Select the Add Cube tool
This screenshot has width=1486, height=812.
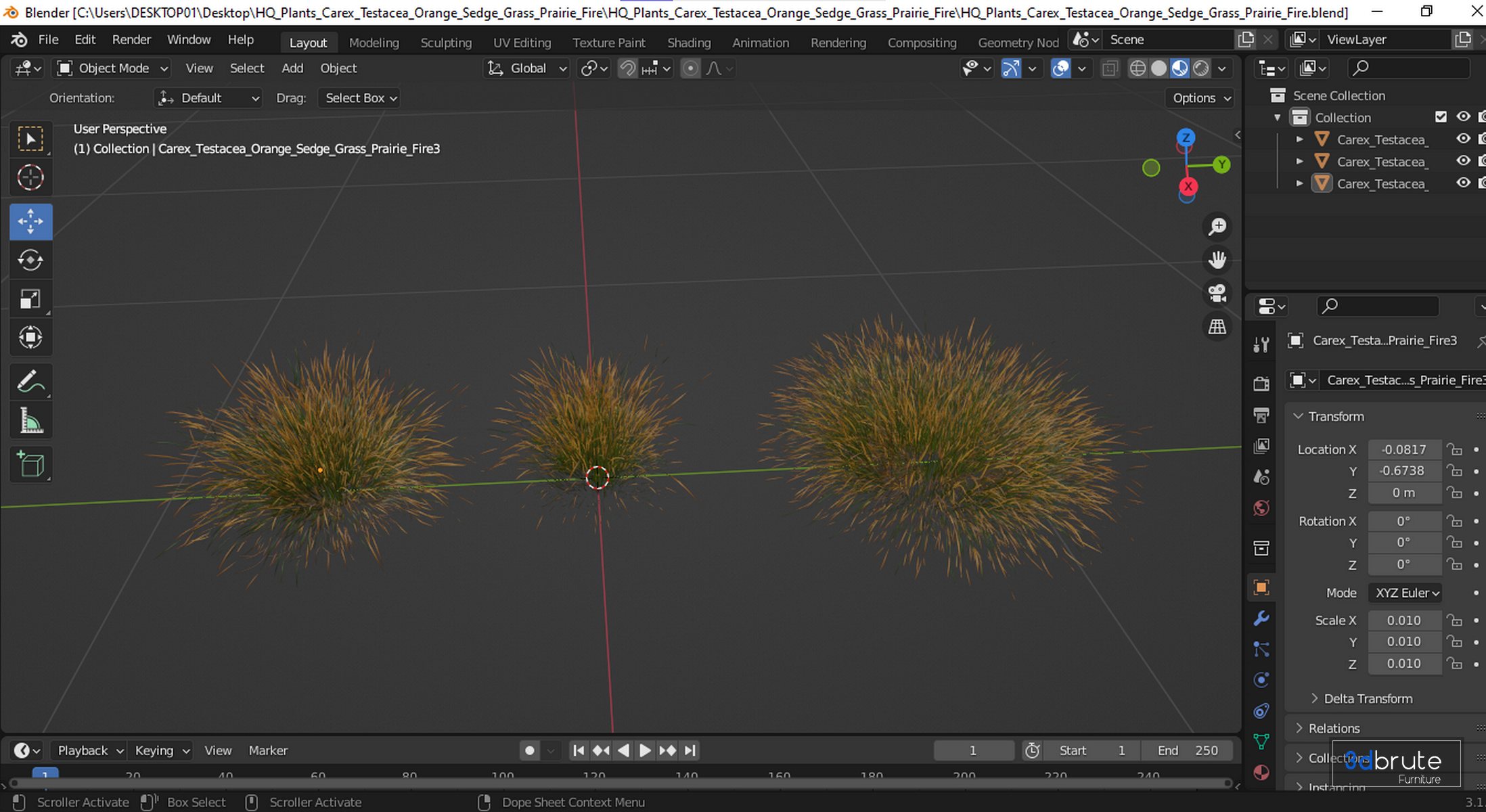[x=30, y=465]
